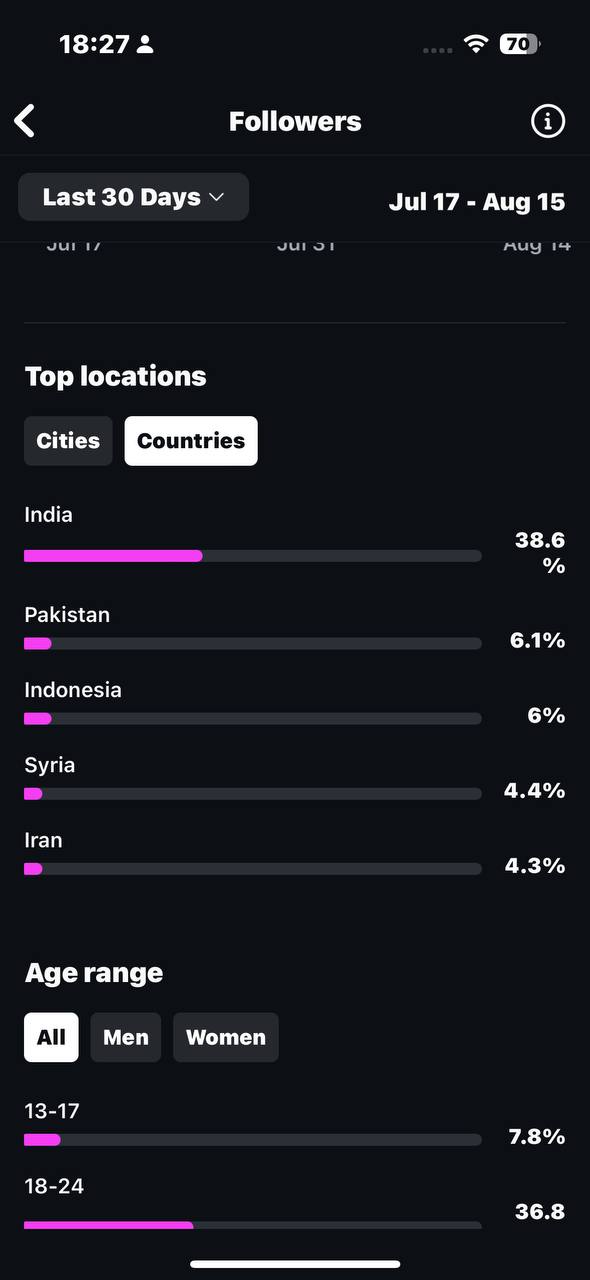The height and width of the screenshot is (1280, 590).
Task: Tap the Followers page title
Action: [x=295, y=121]
